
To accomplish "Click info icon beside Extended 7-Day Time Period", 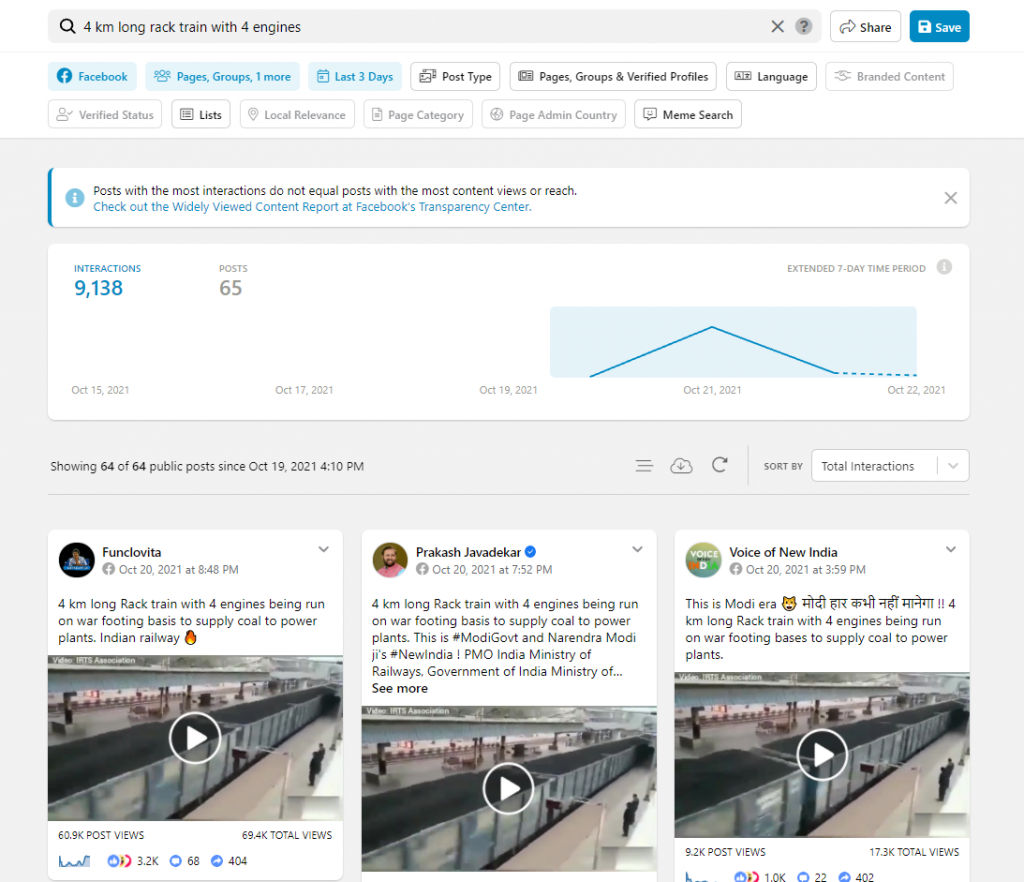I will pos(944,268).
